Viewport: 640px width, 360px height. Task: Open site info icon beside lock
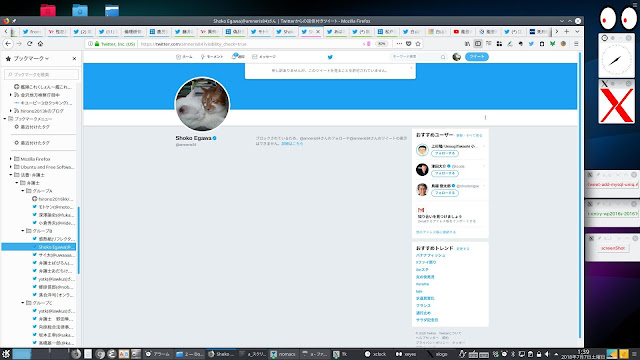pos(90,44)
